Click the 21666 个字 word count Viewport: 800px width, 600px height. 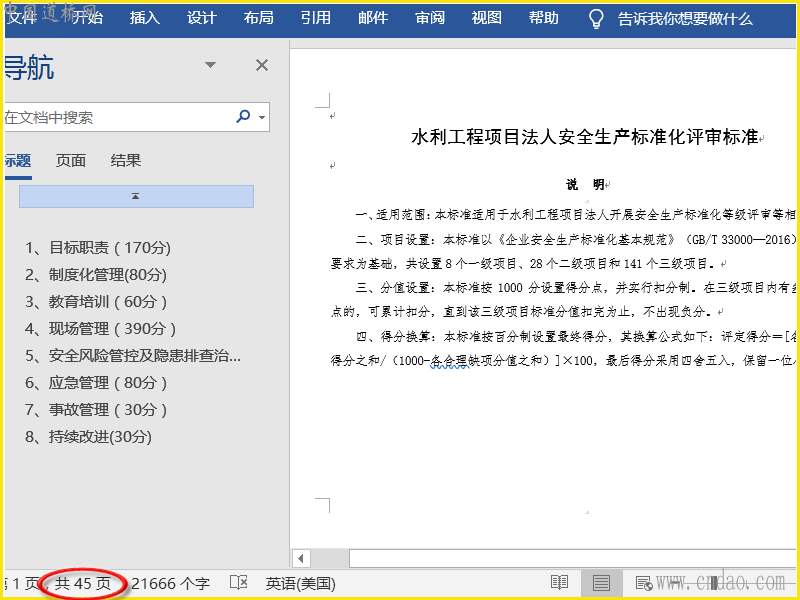point(170,583)
